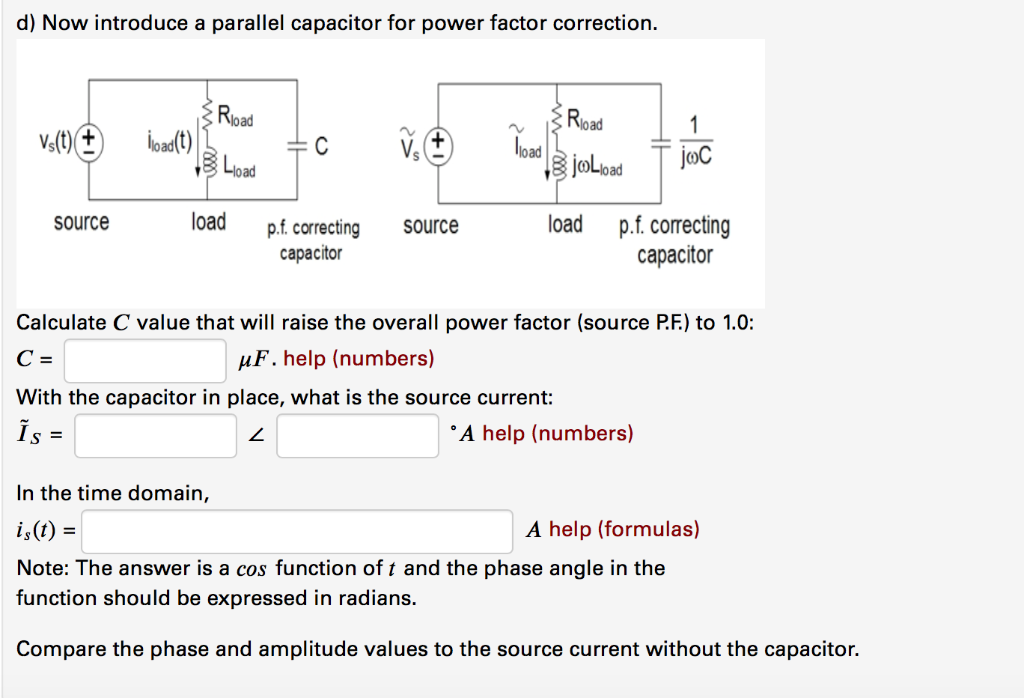Screen dimensions: 1024x698
Task: Open help (numbers) link beside °A
Action: (558, 434)
